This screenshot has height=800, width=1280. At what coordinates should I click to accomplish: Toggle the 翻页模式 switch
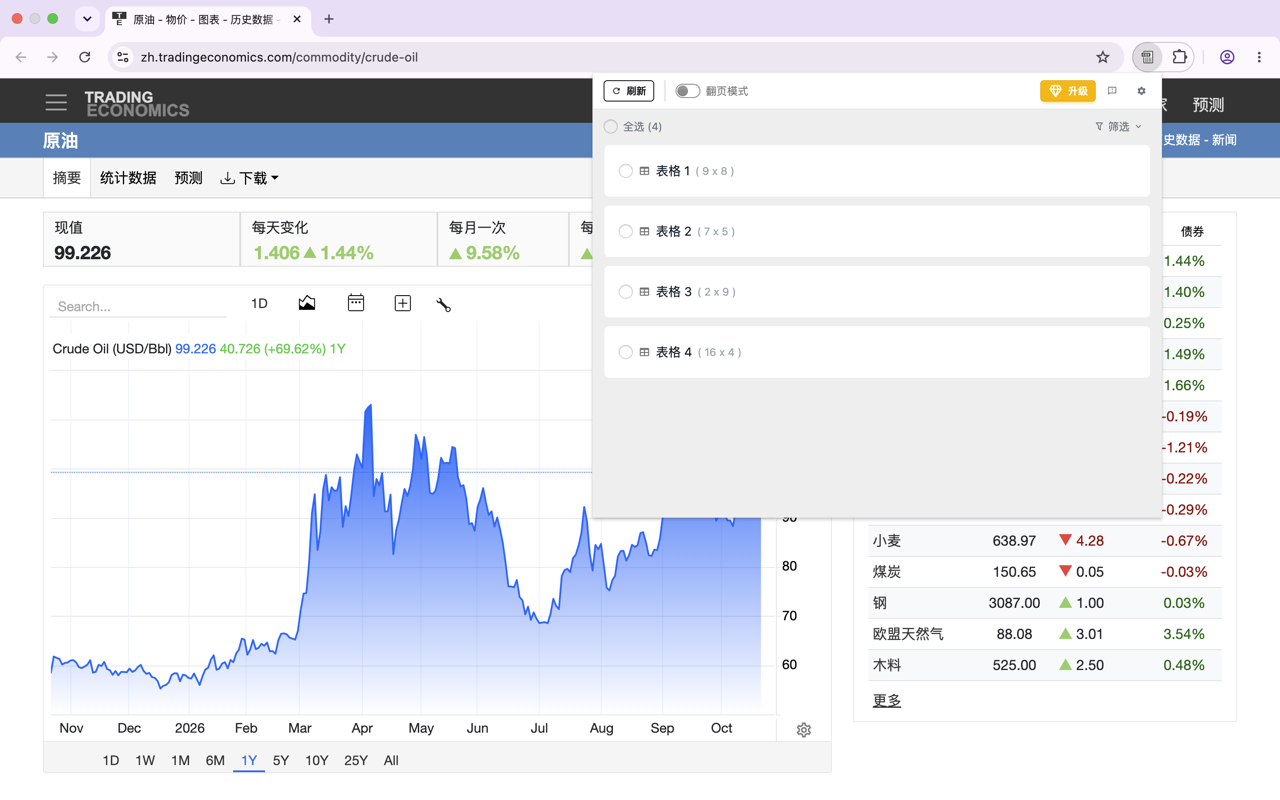[x=687, y=91]
